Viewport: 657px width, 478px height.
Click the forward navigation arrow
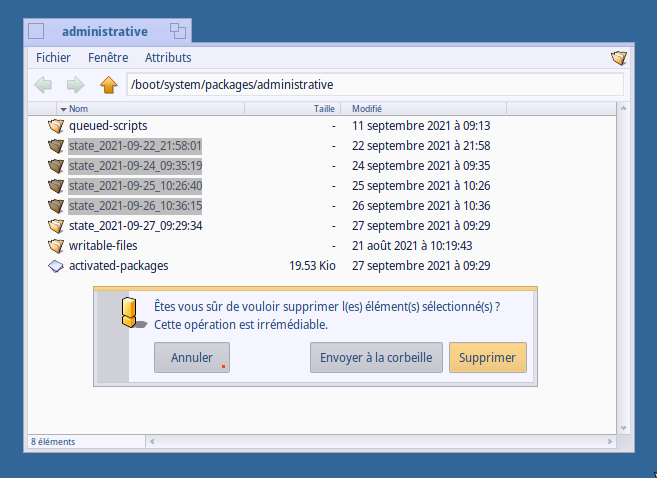pos(75,85)
